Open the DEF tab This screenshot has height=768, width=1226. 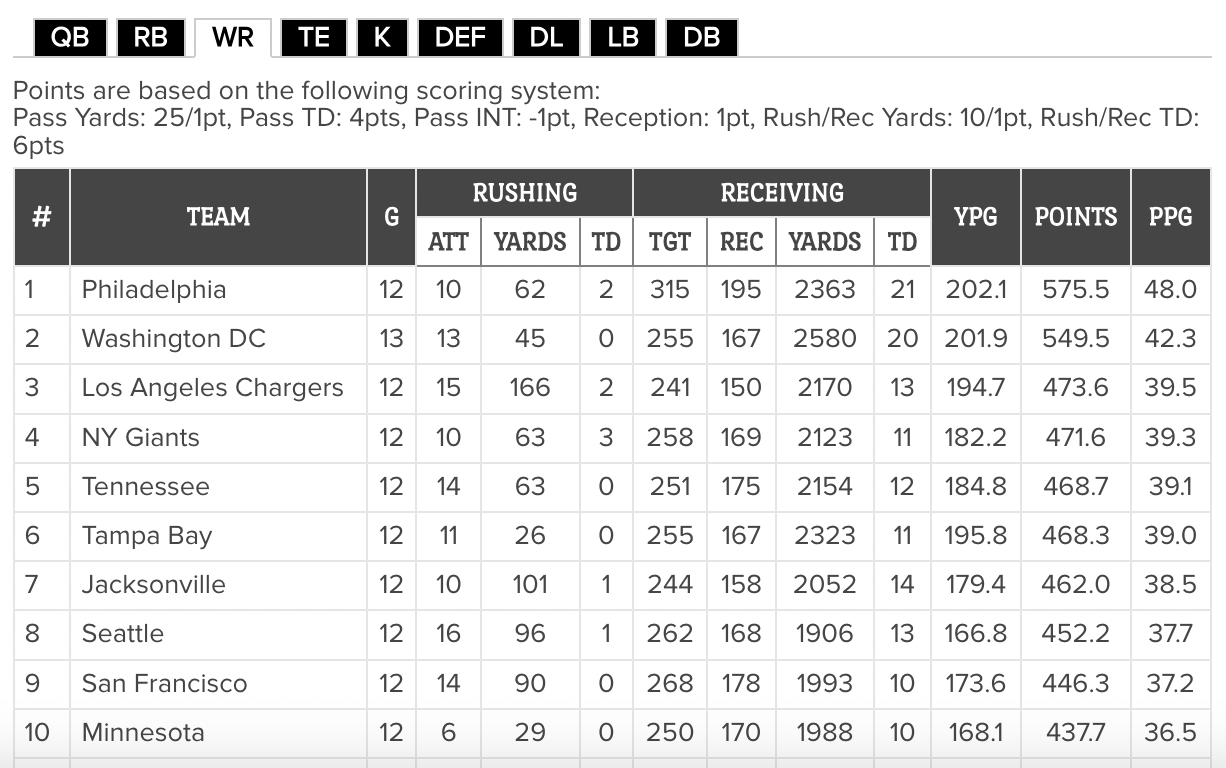[x=460, y=38]
